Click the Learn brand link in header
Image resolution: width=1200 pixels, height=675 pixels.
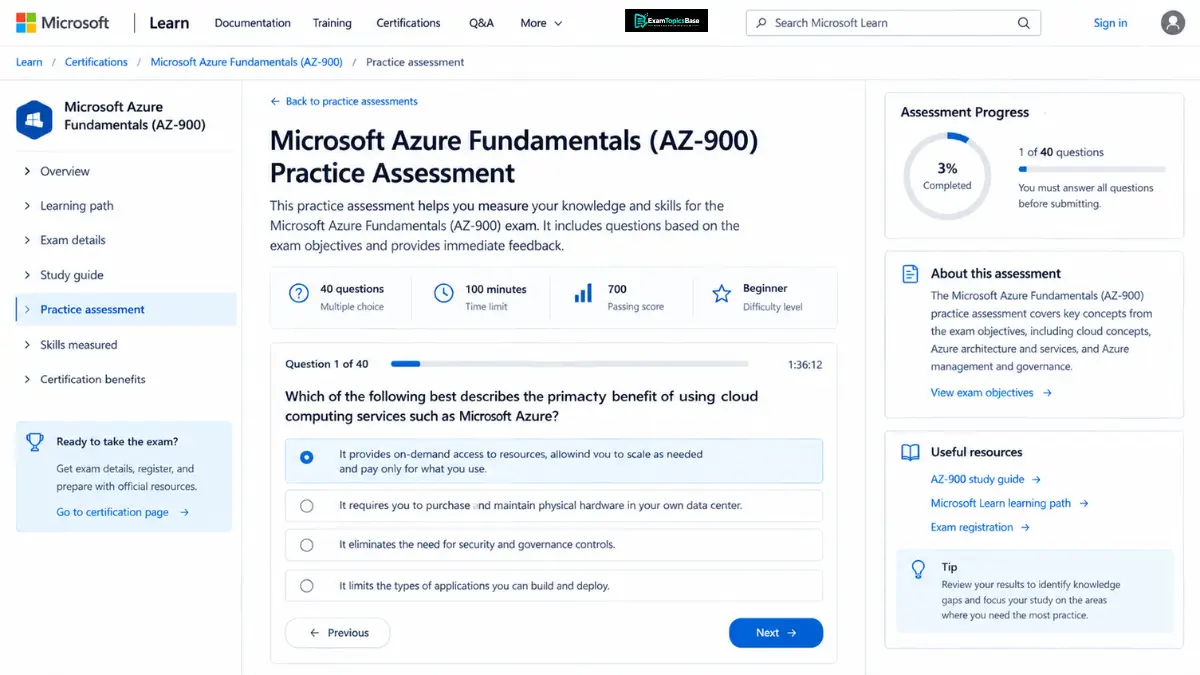[x=169, y=22]
